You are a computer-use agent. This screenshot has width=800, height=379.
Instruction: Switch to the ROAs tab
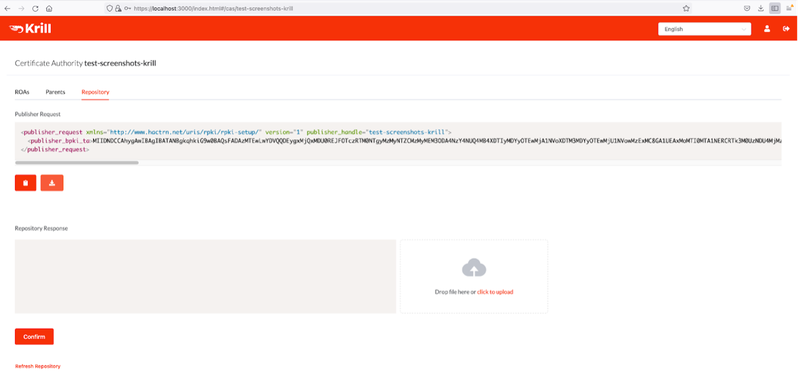pos(22,92)
